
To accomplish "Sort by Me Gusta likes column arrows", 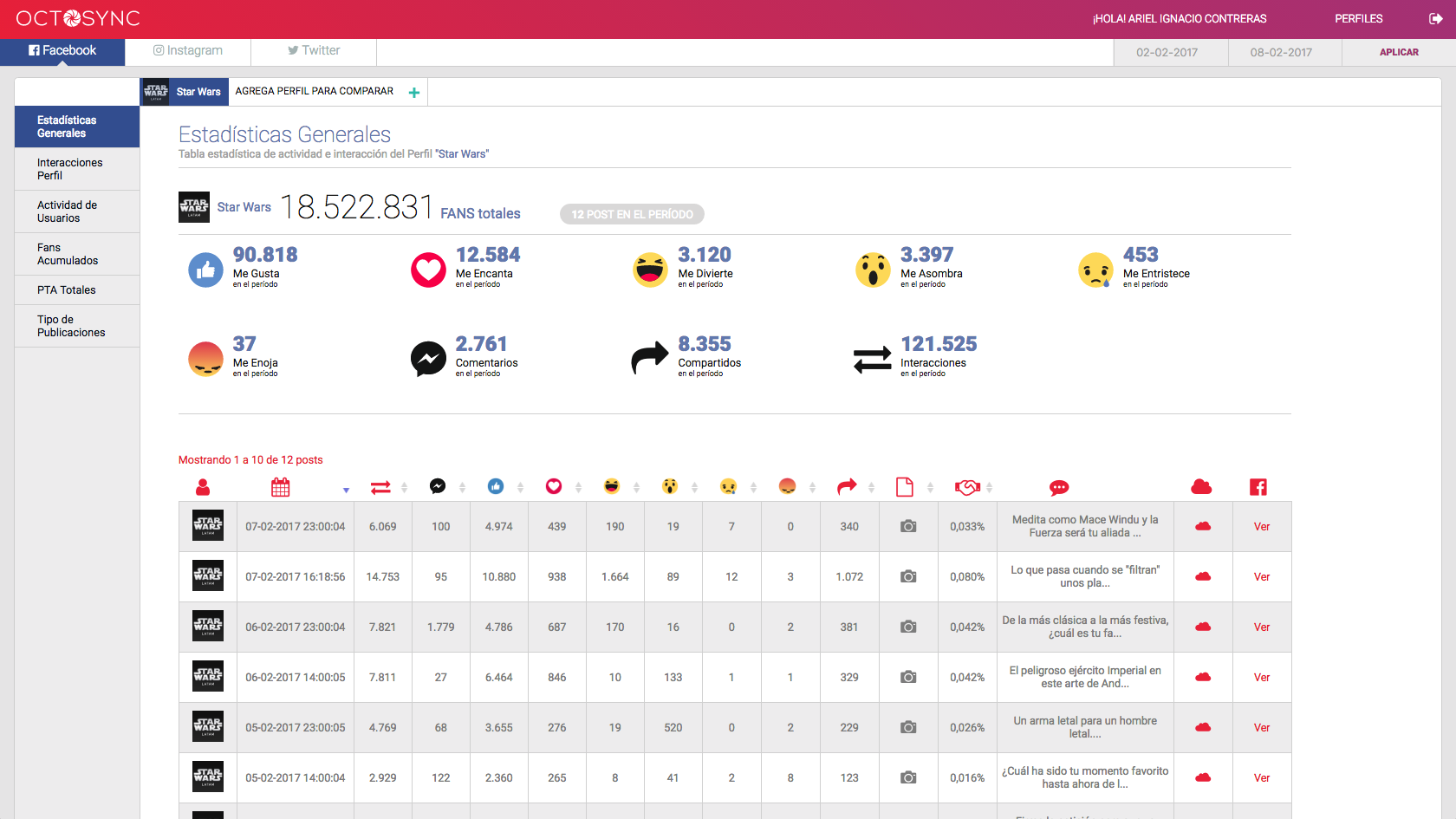I will click(520, 488).
